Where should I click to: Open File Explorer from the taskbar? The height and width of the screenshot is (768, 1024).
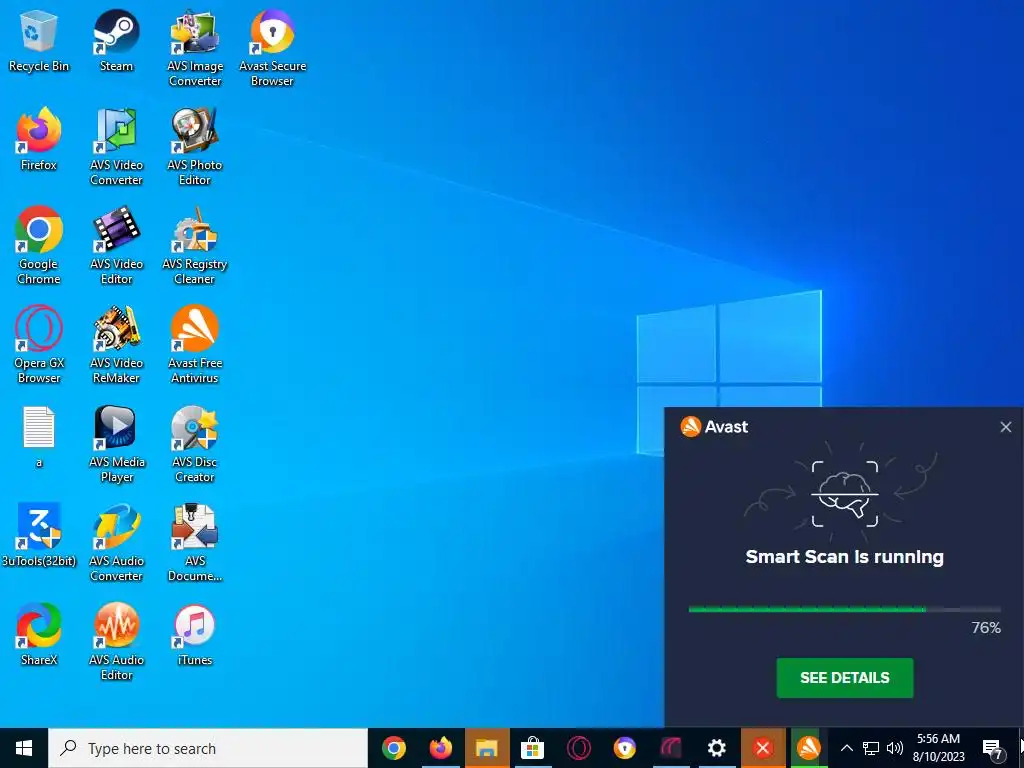[487, 748]
